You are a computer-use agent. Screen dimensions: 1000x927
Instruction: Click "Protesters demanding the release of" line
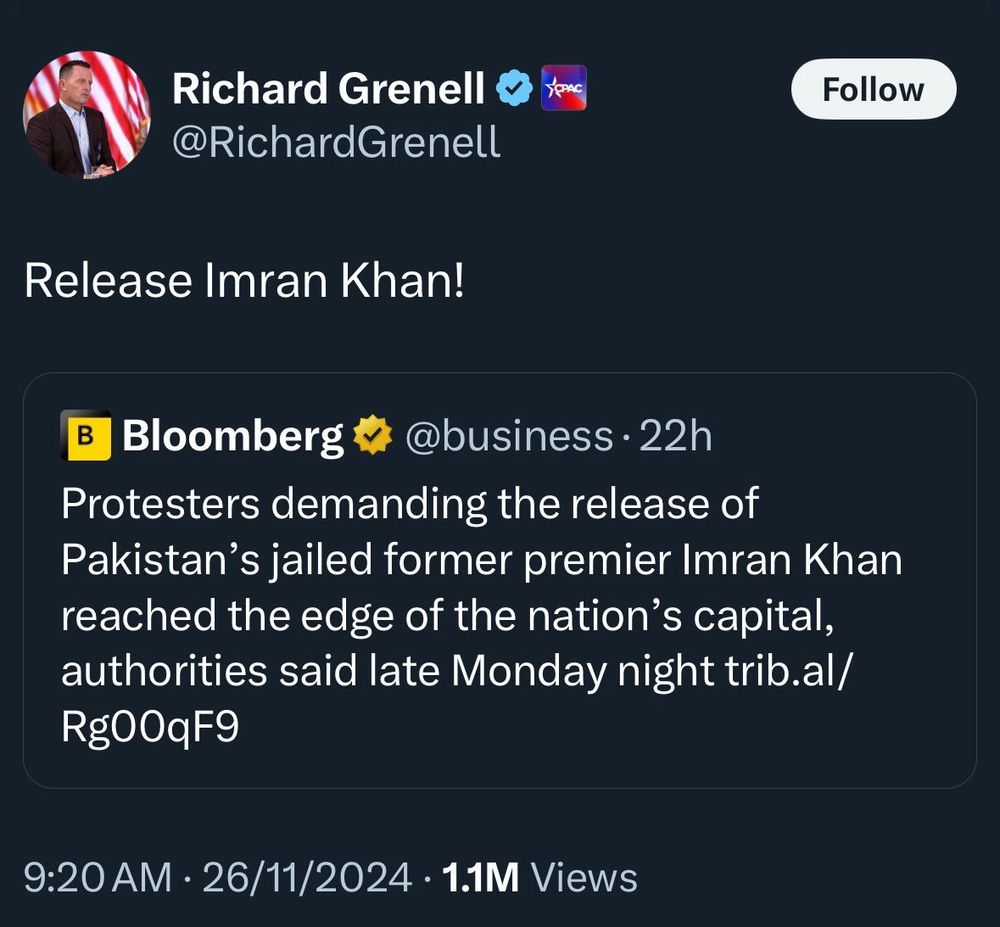point(410,503)
